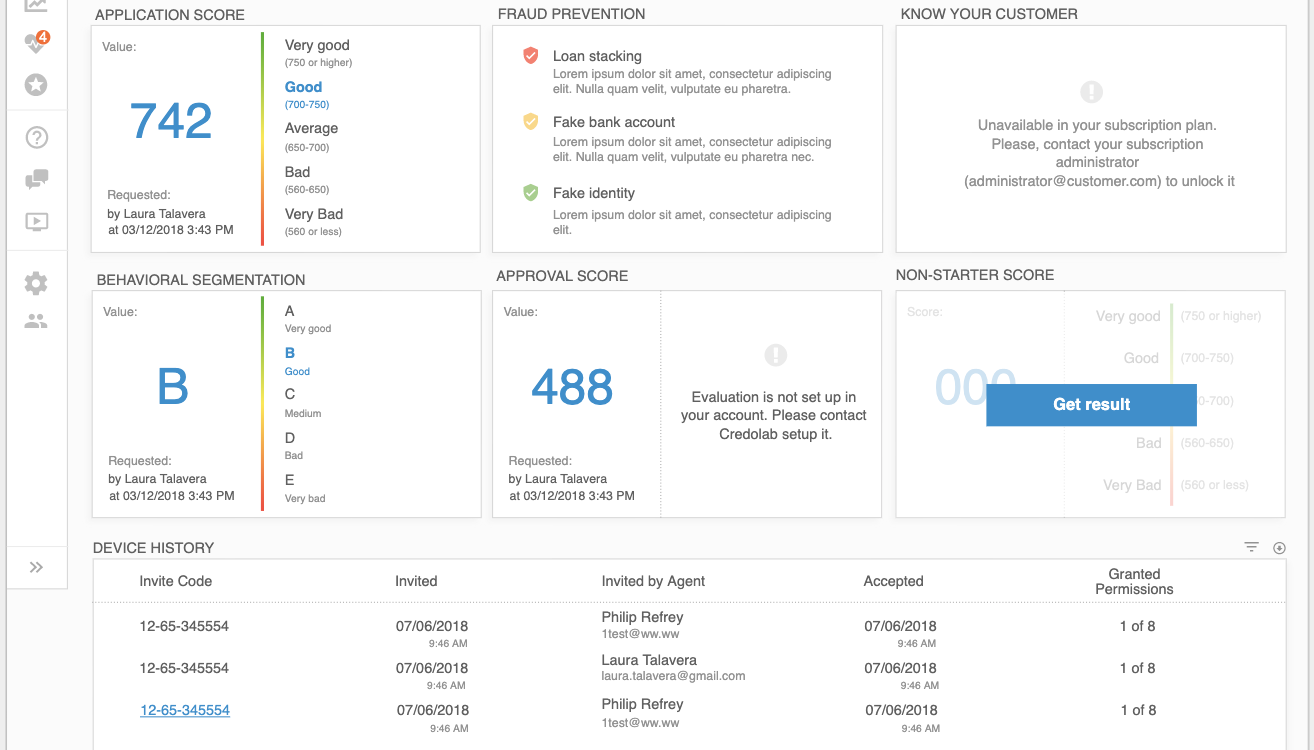Click the Accepted column header
This screenshot has width=1314, height=750.
coord(893,581)
